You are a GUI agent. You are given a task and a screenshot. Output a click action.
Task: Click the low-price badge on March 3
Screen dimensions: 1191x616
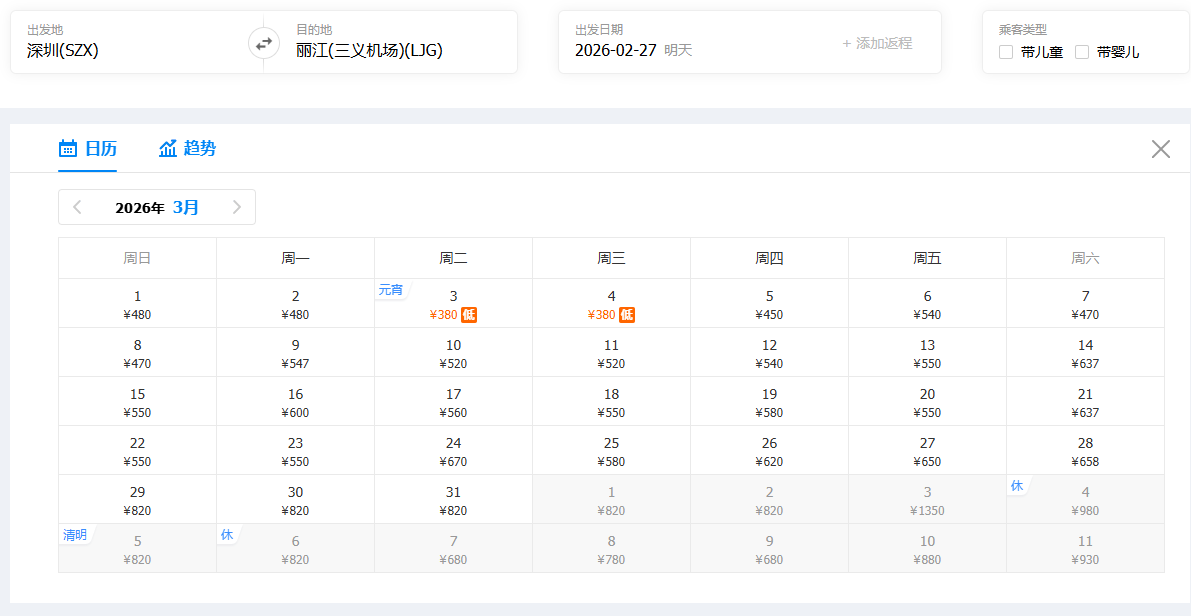tap(469, 315)
